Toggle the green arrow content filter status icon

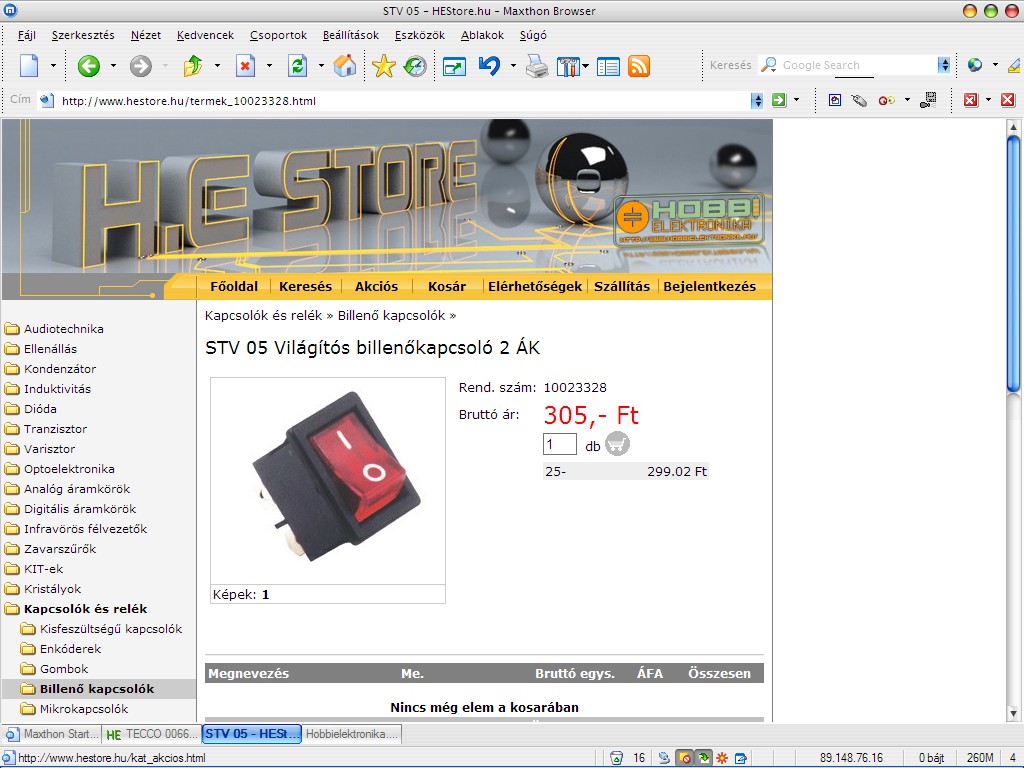tap(703, 758)
